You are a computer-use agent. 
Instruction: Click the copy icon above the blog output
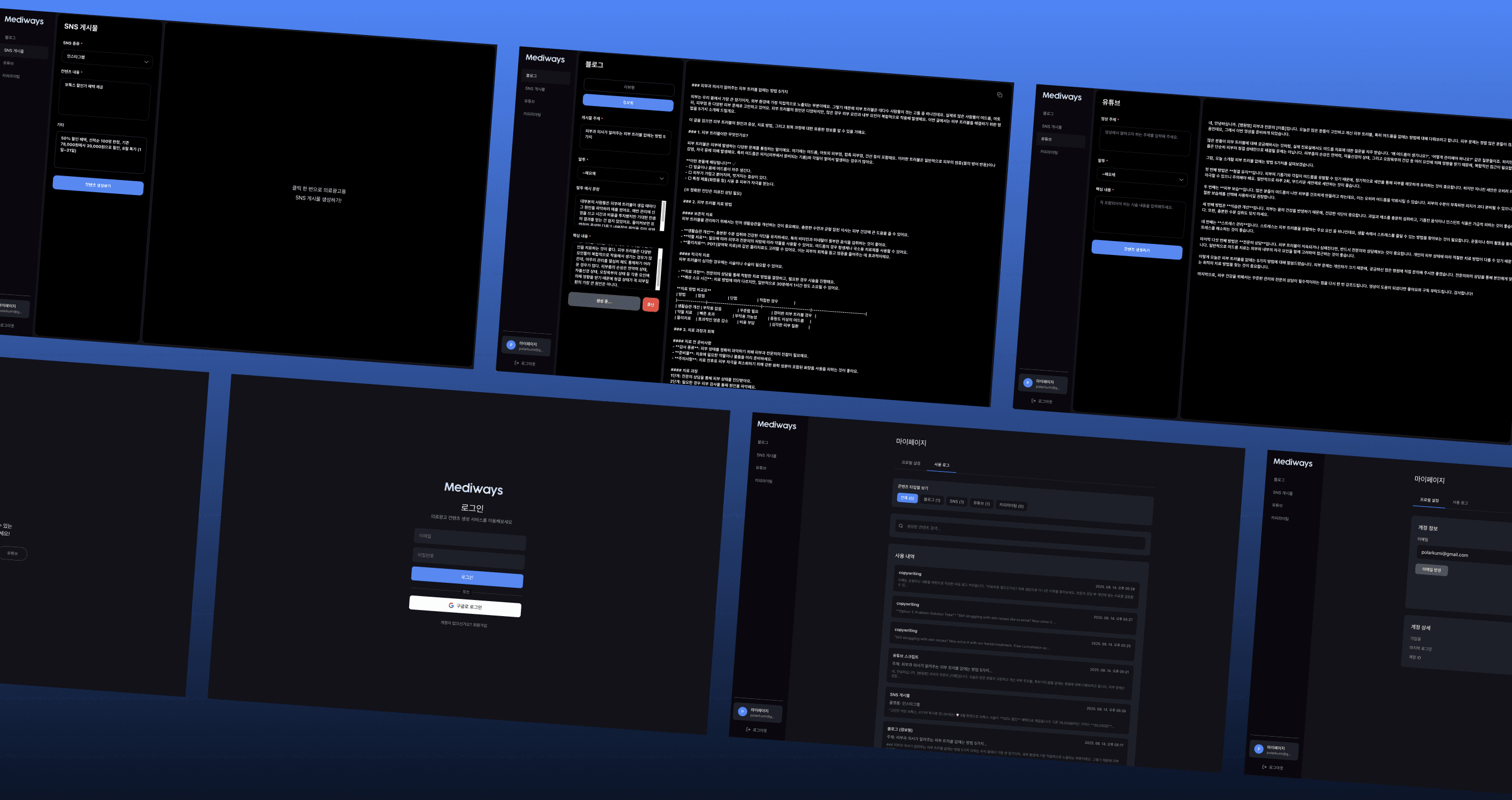click(999, 95)
